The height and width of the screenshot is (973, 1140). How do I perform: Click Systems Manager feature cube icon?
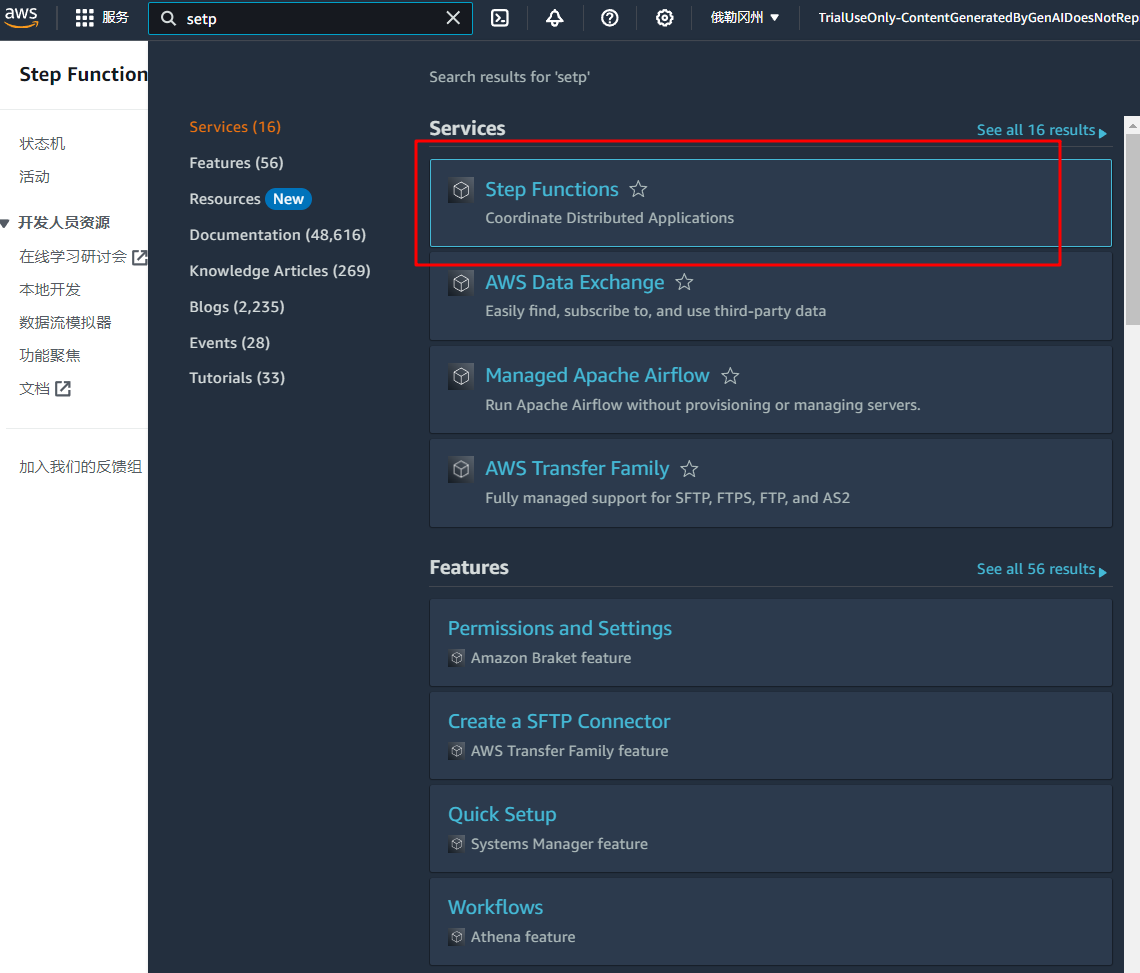[457, 844]
